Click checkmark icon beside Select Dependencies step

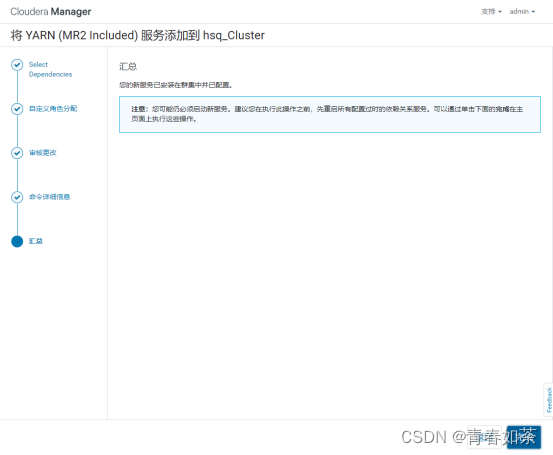coord(17,65)
